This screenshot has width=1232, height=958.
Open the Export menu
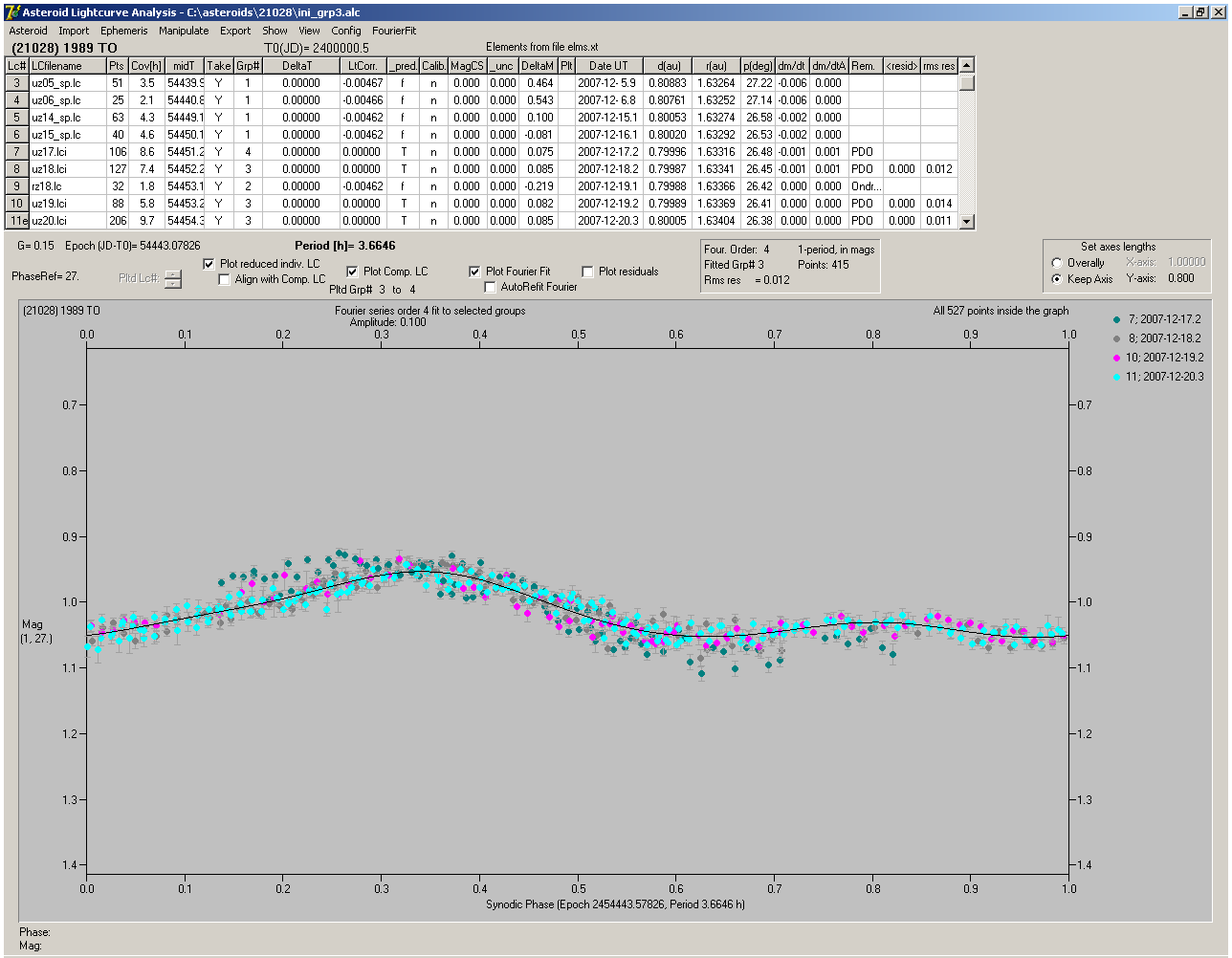click(x=235, y=31)
